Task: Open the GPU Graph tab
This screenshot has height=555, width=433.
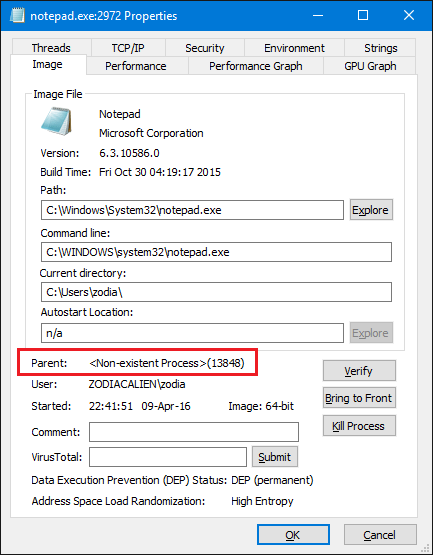Action: [x=370, y=66]
